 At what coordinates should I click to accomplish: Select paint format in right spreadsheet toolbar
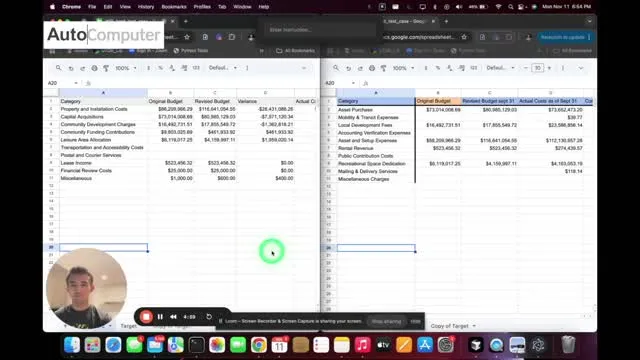click(384, 68)
